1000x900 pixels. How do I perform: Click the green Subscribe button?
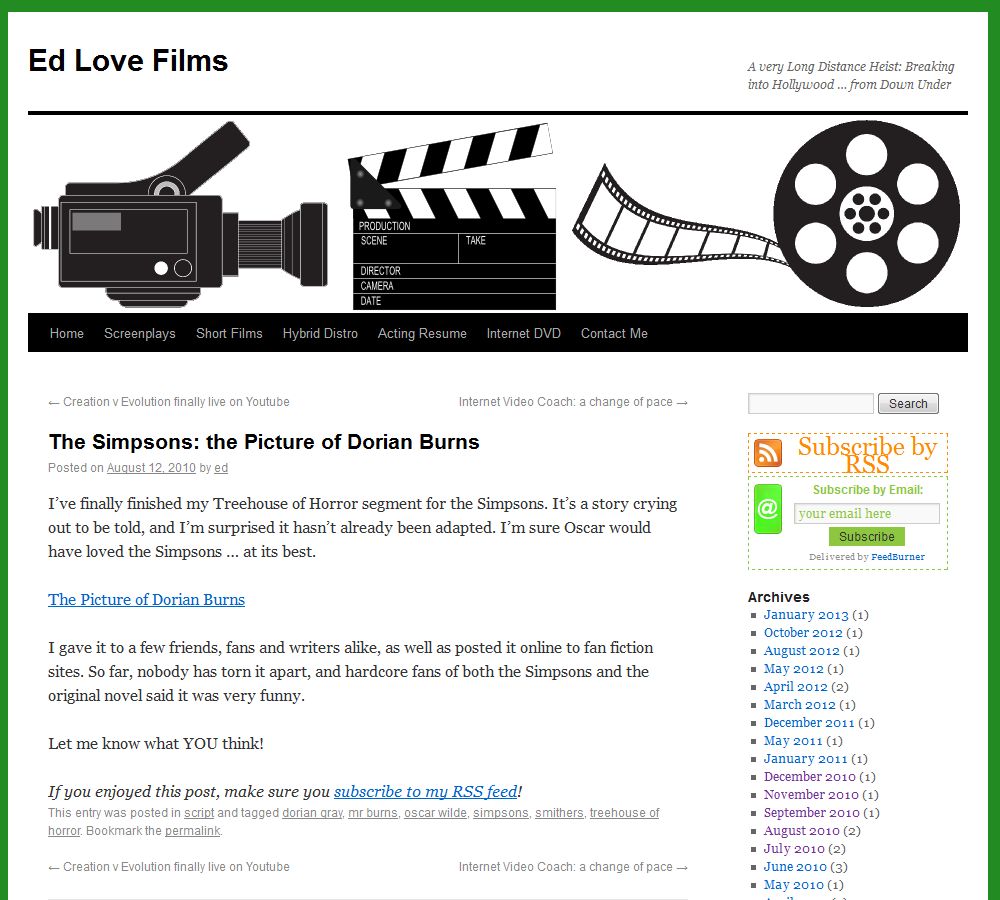(x=866, y=536)
